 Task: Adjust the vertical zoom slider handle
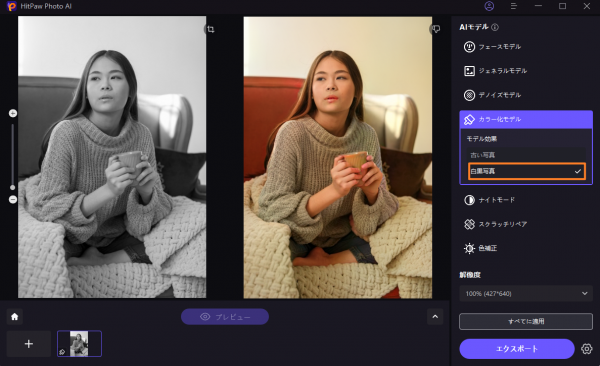(x=13, y=187)
